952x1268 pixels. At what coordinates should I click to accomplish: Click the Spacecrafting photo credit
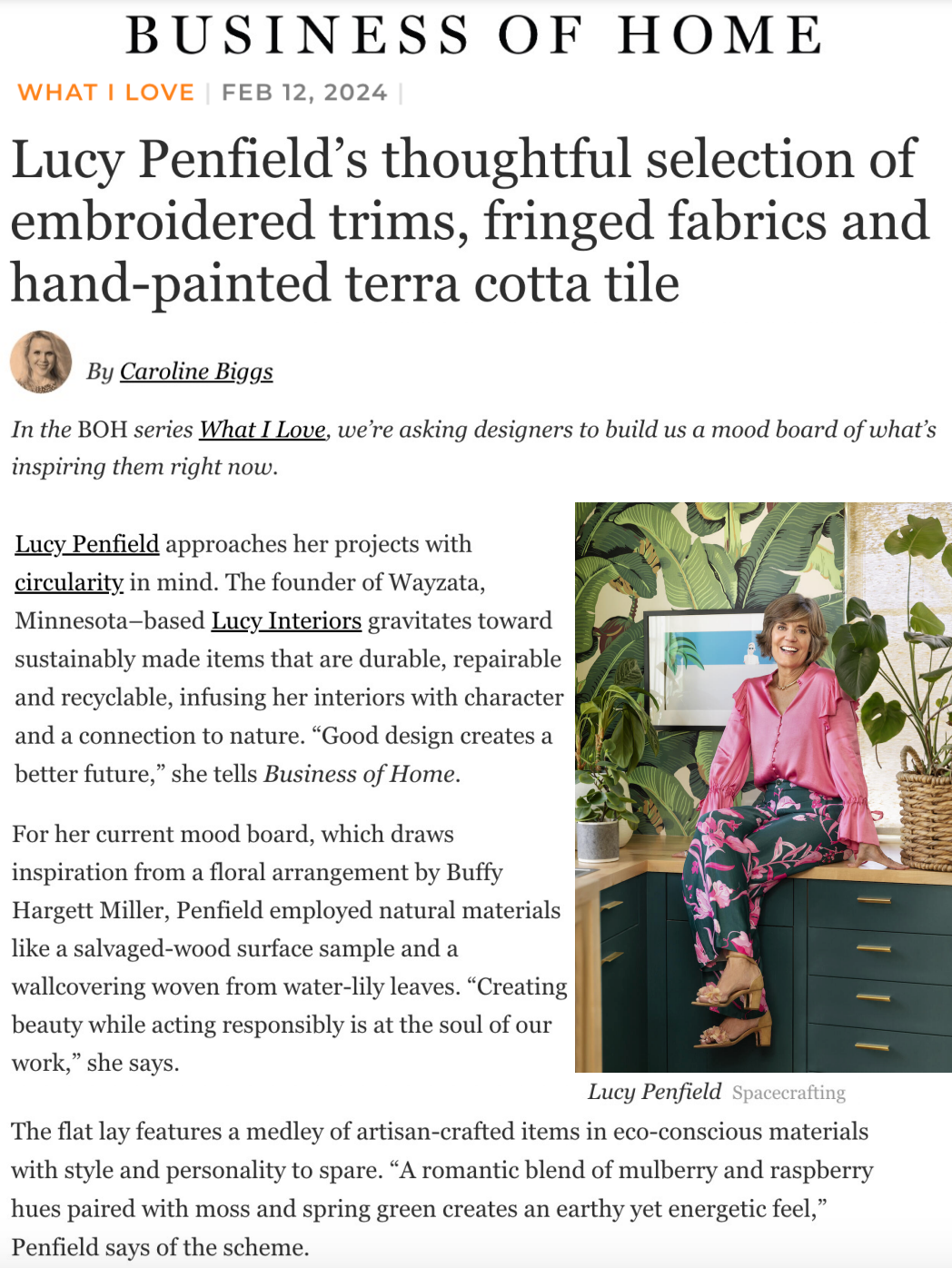point(788,1093)
